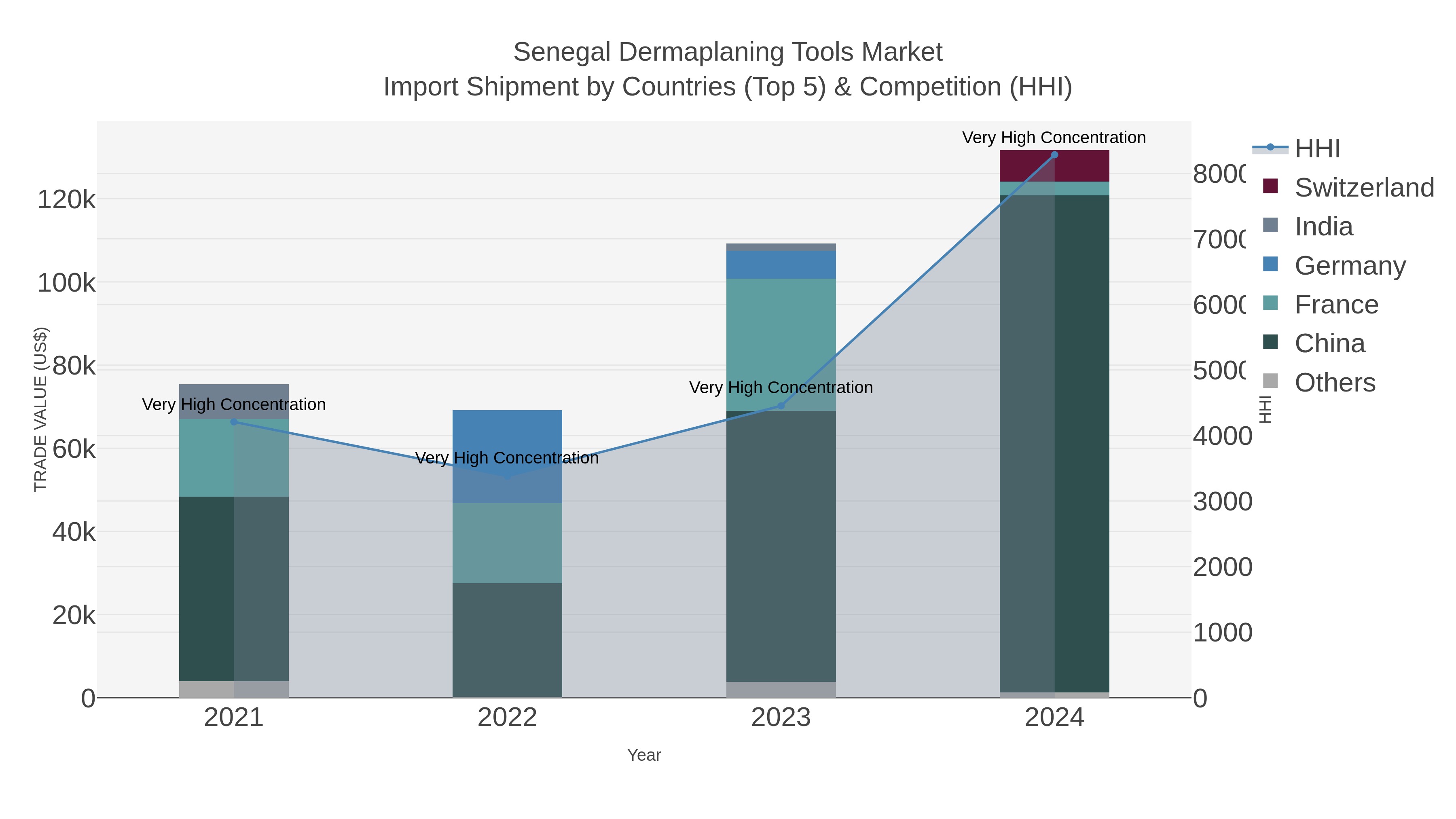Click the Senegal Dermaplaning Tools Market title
Image resolution: width=1456 pixels, height=819 pixels.
pos(728,52)
